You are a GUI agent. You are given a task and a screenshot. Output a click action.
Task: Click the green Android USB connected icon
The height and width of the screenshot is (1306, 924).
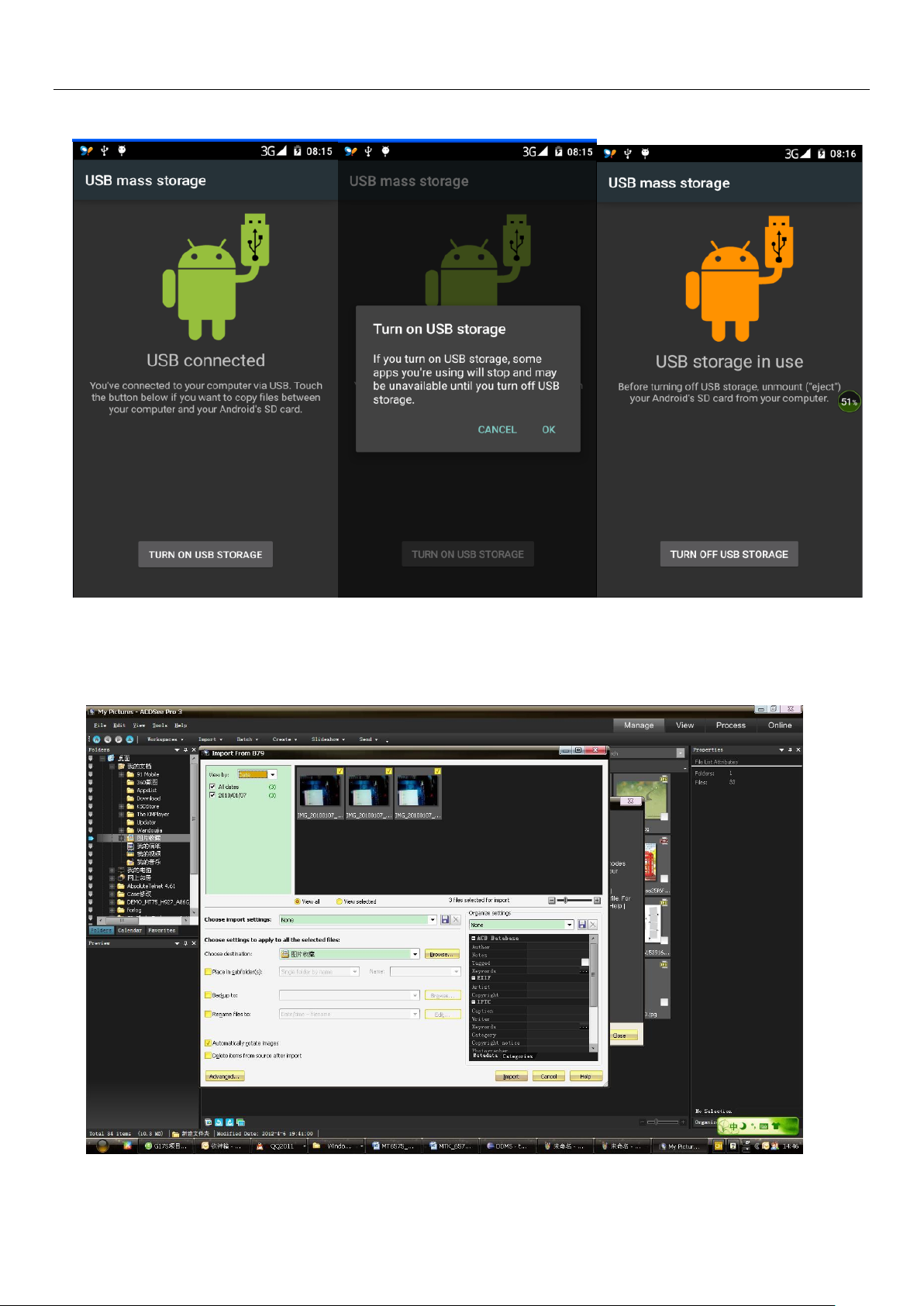[215, 277]
